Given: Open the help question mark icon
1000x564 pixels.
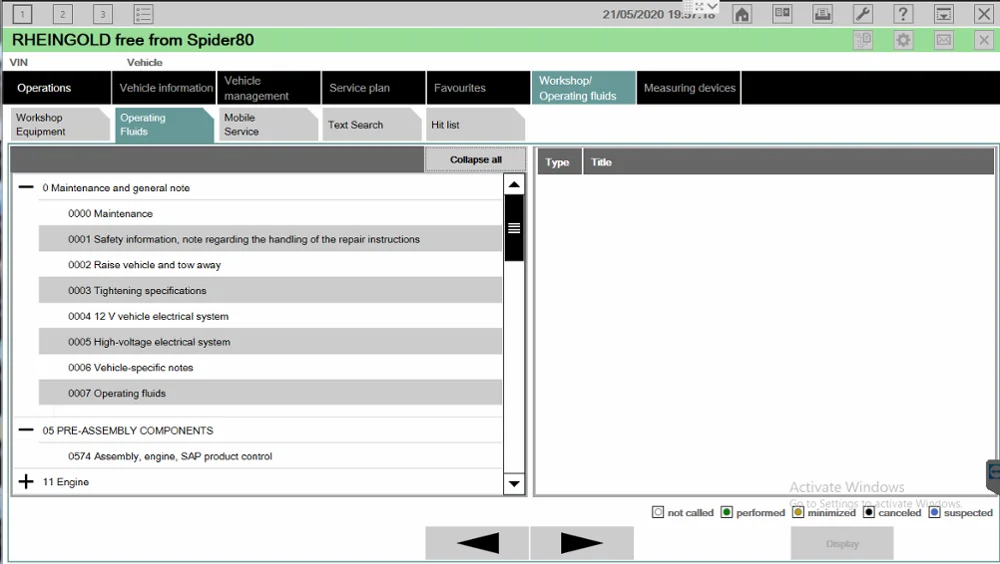Looking at the screenshot, I should click(x=903, y=14).
